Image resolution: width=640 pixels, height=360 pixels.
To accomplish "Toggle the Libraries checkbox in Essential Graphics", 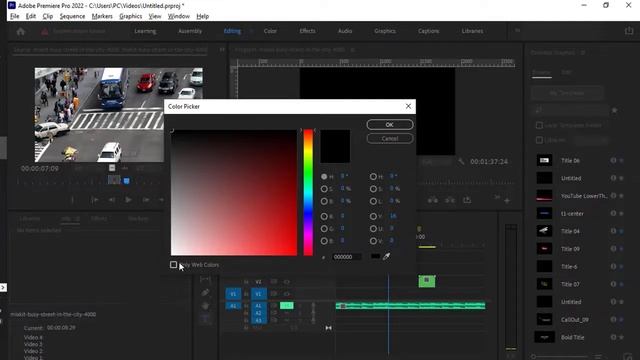I will point(539,140).
